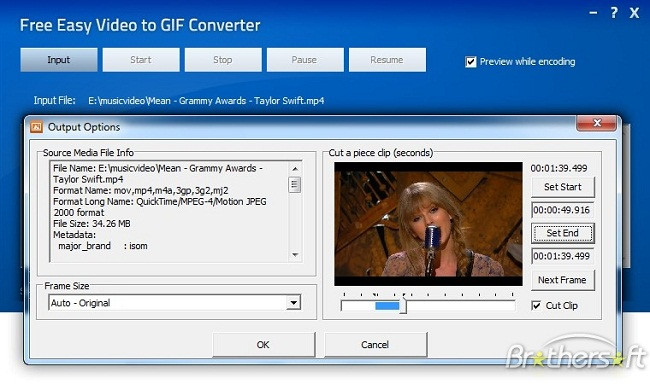The width and height of the screenshot is (650, 384).
Task: Close the main converter window with X
Action: coord(634,13)
